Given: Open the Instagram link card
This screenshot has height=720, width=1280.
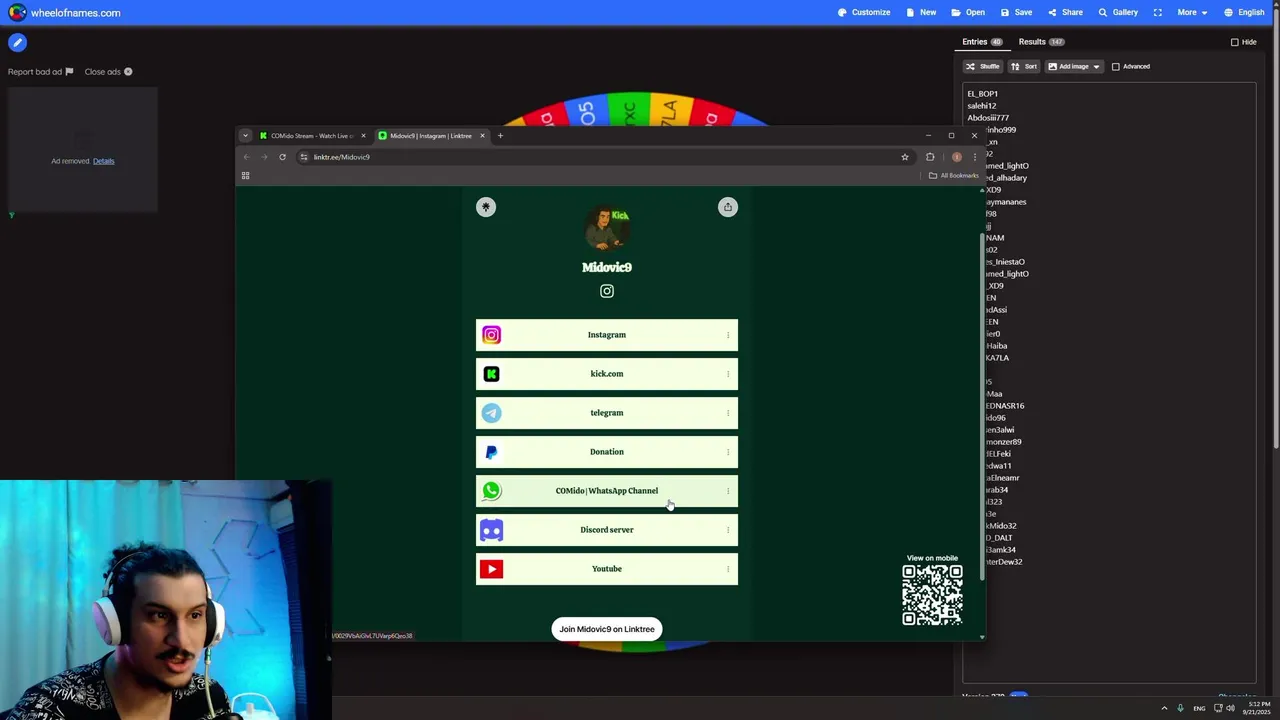Looking at the screenshot, I should [607, 335].
